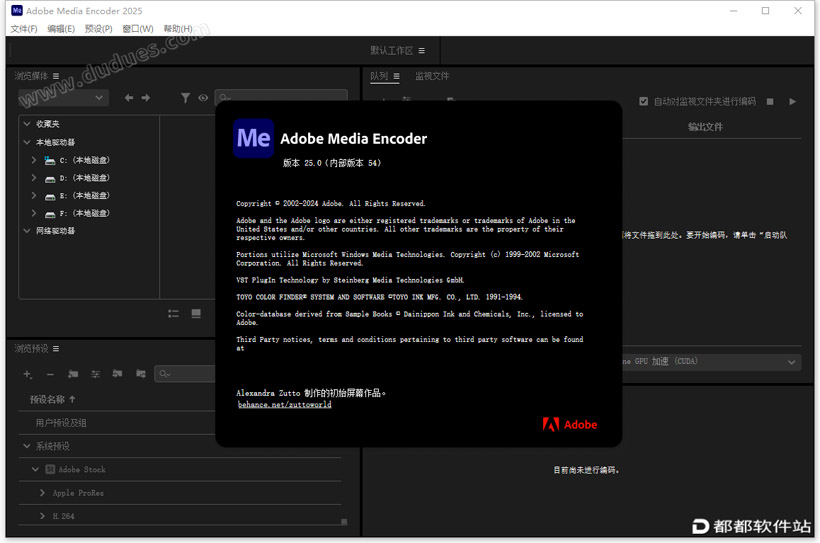The image size is (820, 543).
Task: Collapse the 系统预设 group
Action: (27, 446)
